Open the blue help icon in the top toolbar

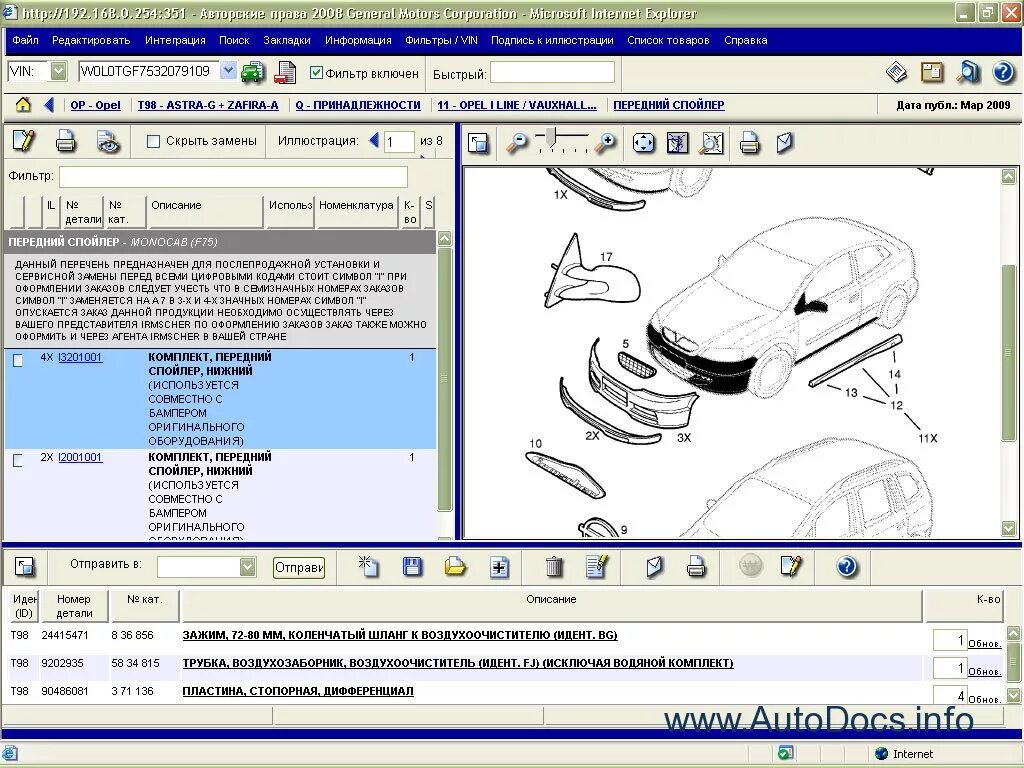(1003, 72)
